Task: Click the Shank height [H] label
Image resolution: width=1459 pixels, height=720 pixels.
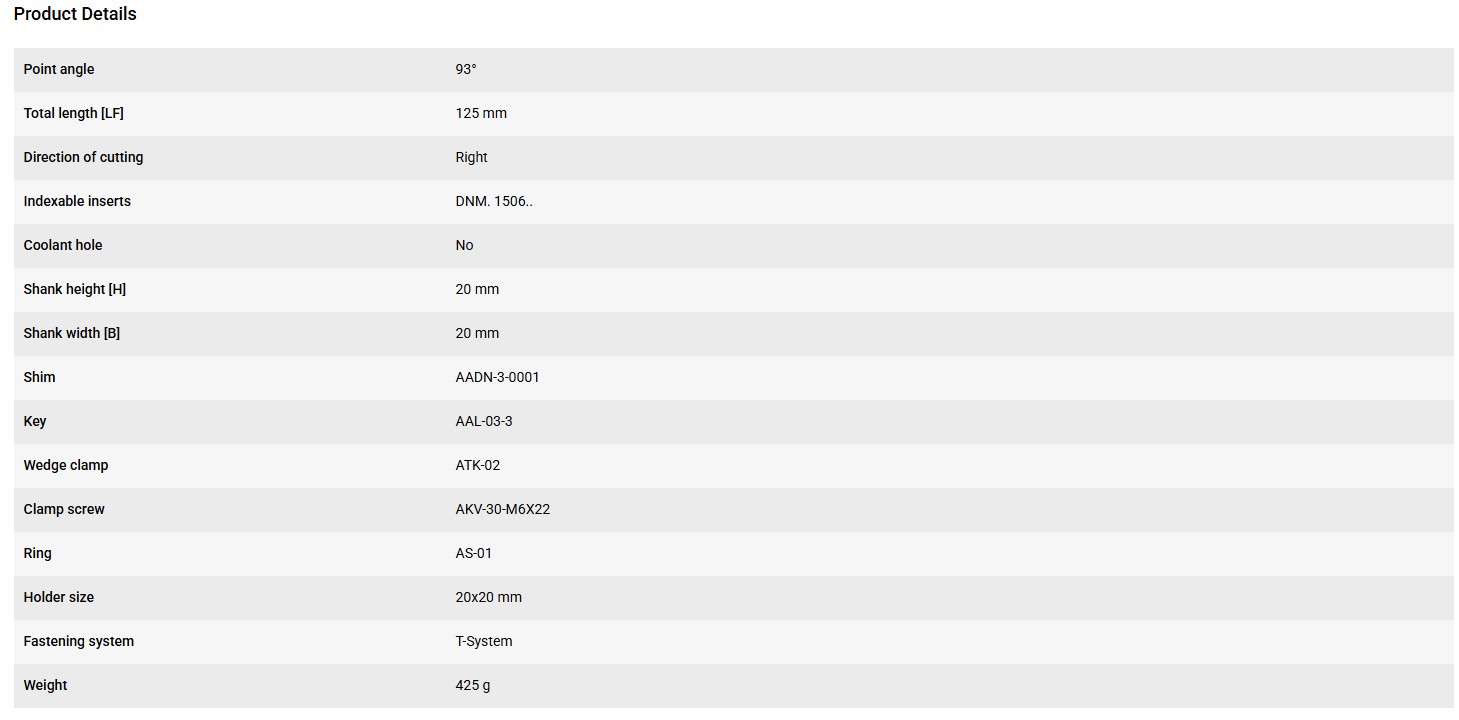Action: pyautogui.click(x=75, y=289)
